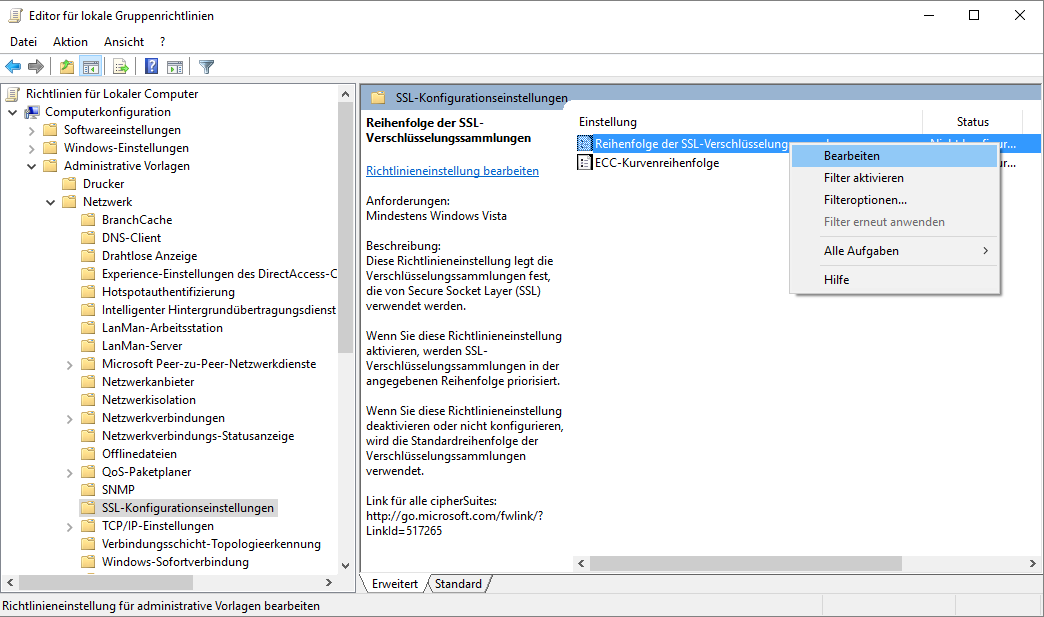Click the Filter funnel icon
The width and height of the screenshot is (1044, 617).
[x=207, y=67]
